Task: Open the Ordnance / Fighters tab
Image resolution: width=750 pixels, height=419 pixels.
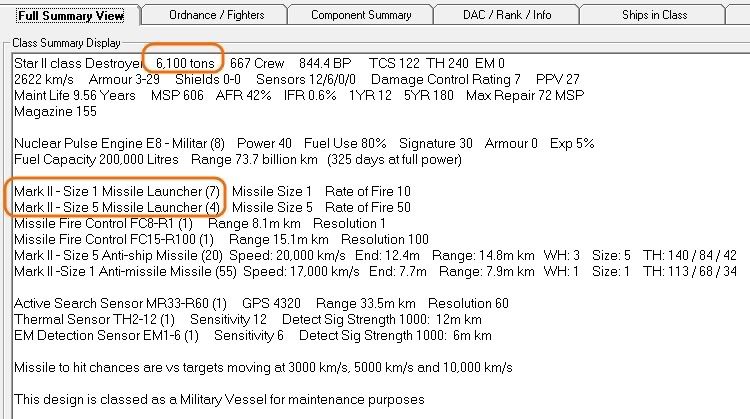Action: (216, 15)
